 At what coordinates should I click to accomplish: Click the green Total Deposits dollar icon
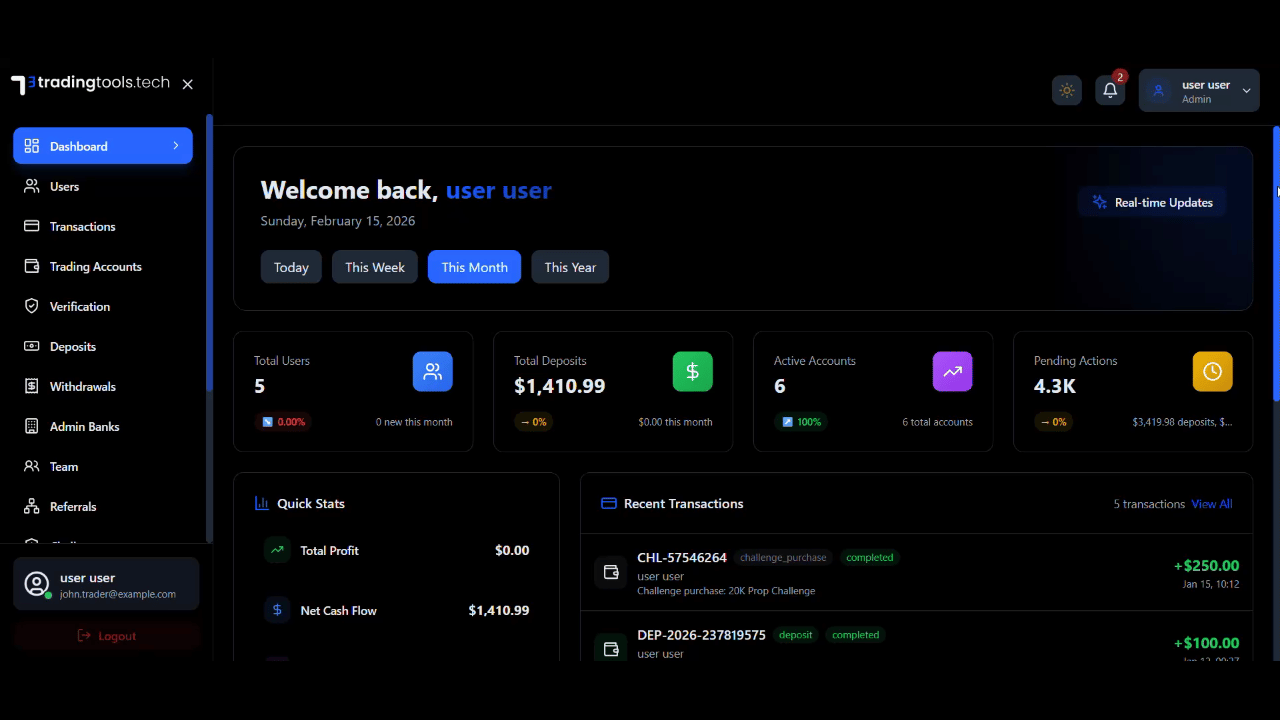click(692, 372)
